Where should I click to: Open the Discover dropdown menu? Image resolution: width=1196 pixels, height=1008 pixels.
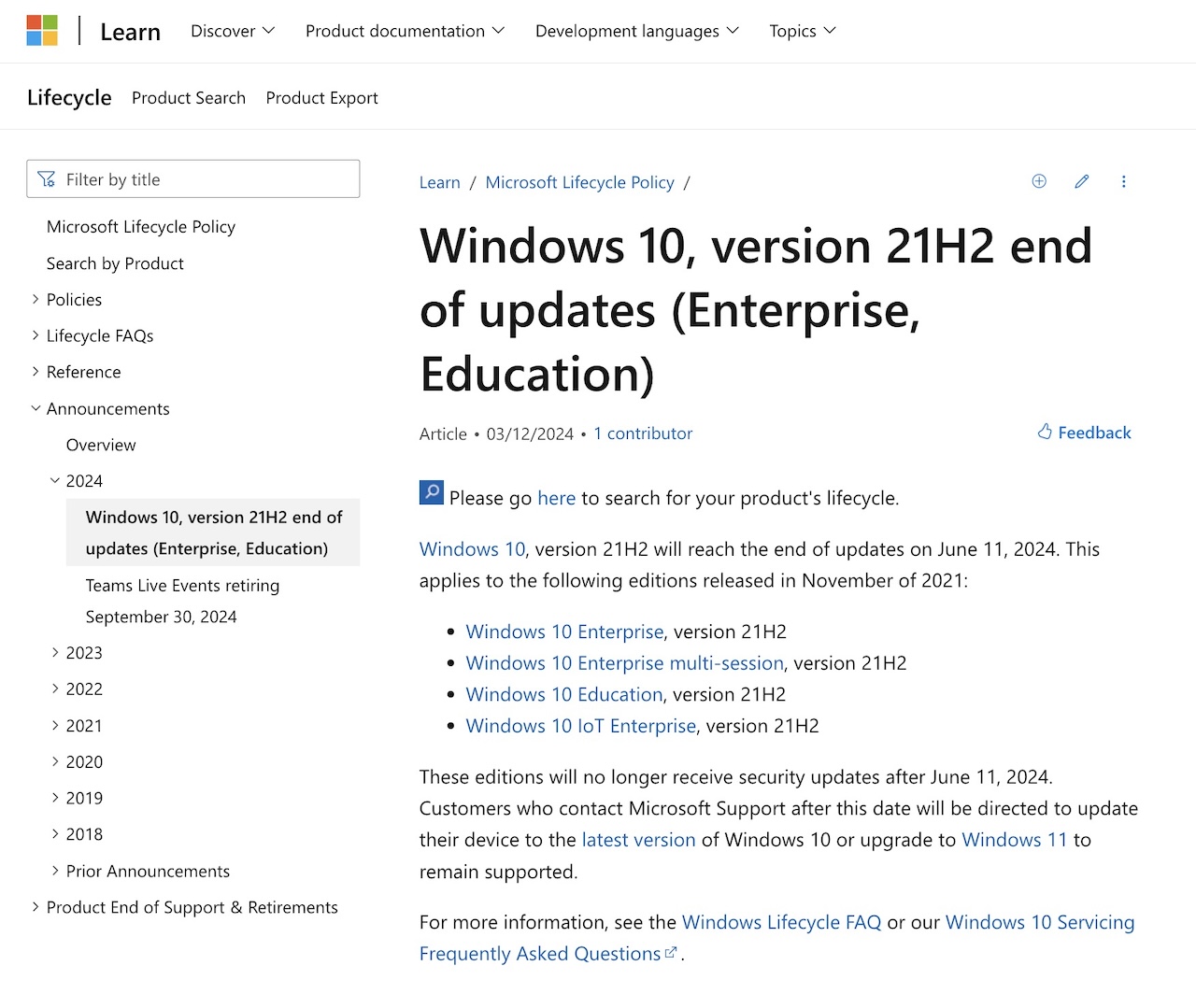233,31
